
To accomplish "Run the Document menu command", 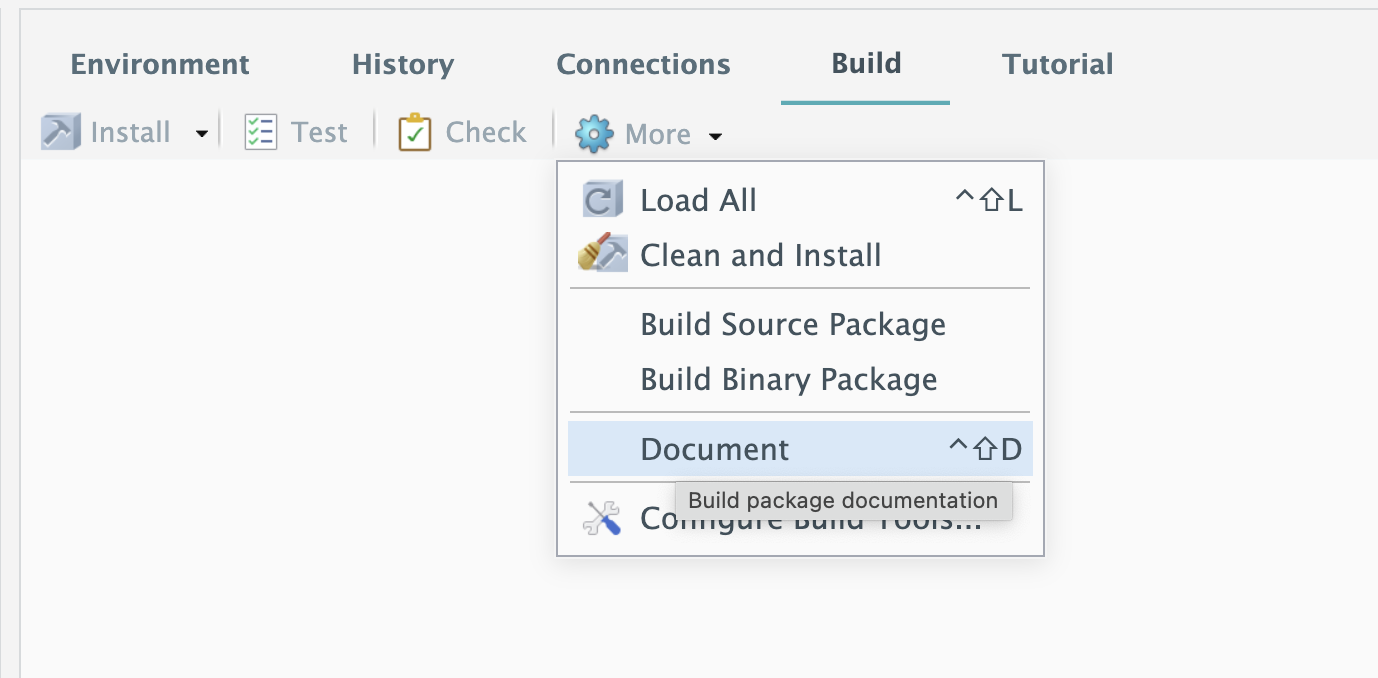I will (x=715, y=449).
